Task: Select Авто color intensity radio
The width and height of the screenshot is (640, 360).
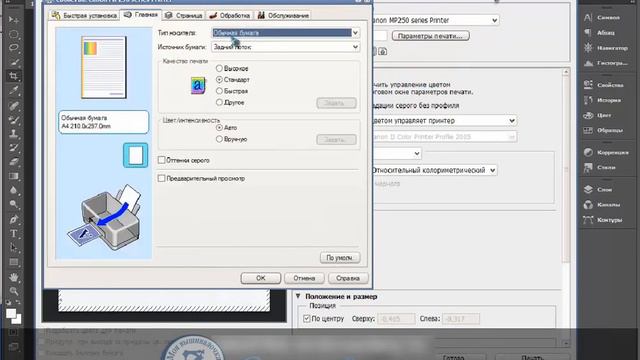Action: point(219,127)
